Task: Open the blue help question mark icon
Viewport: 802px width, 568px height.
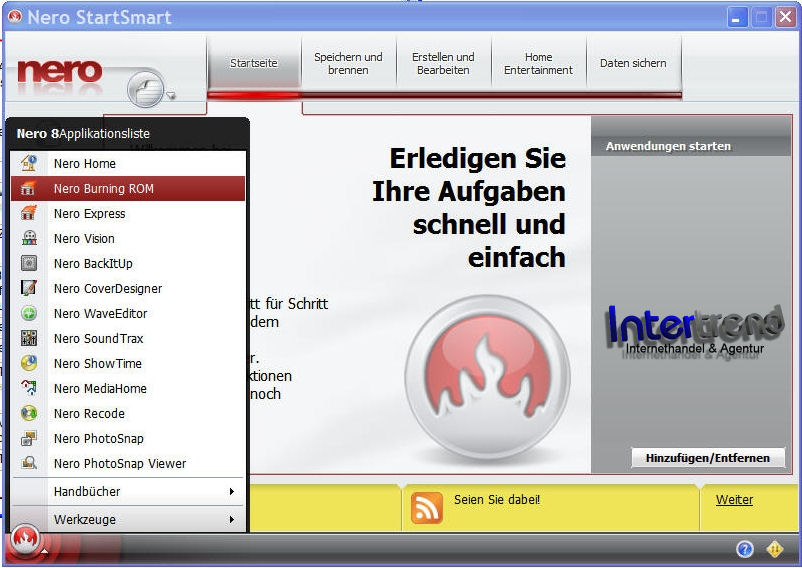Action: 744,549
